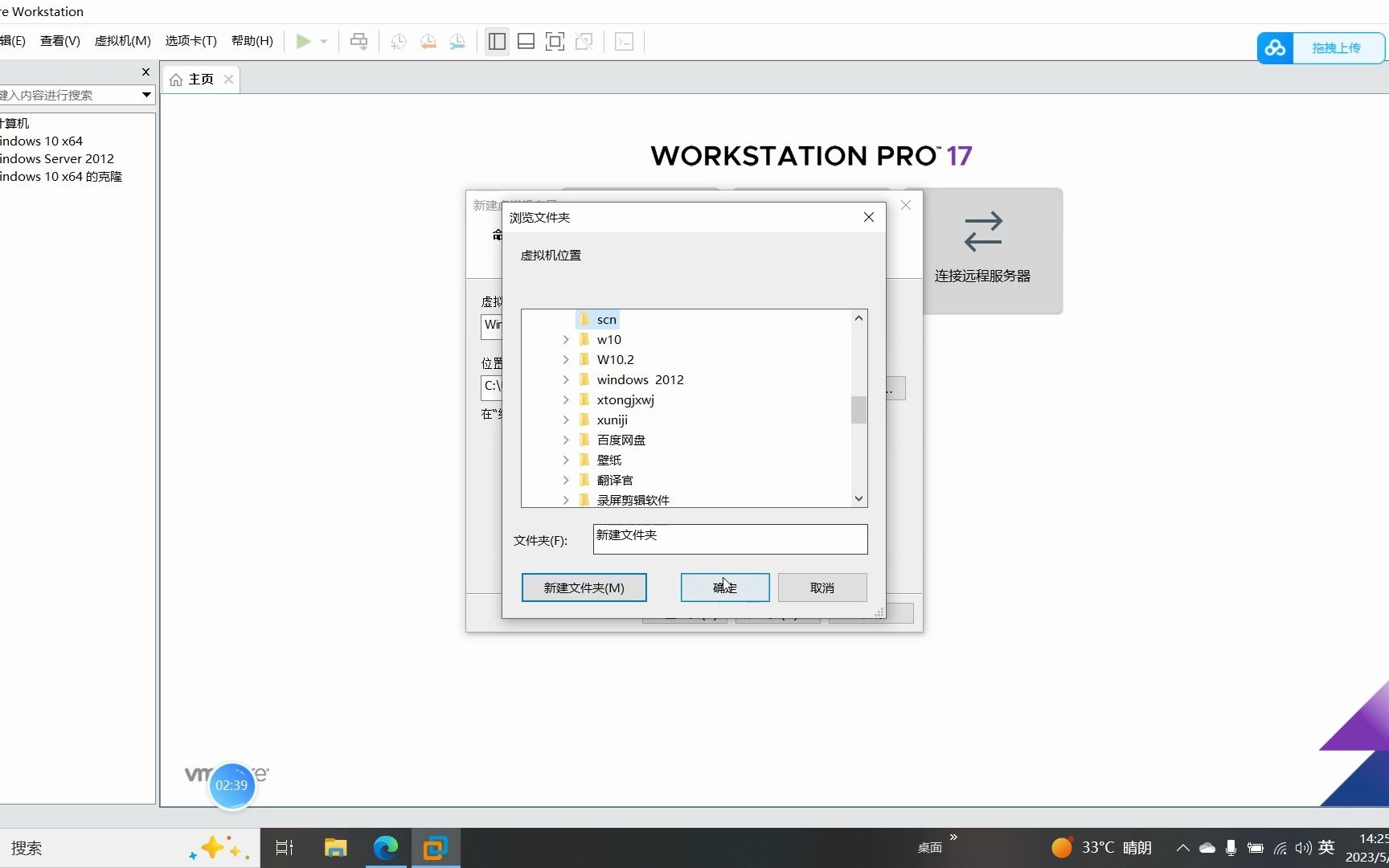This screenshot has width=1389, height=868.
Task: Close the new virtual machine wizard window
Action: pos(906,206)
